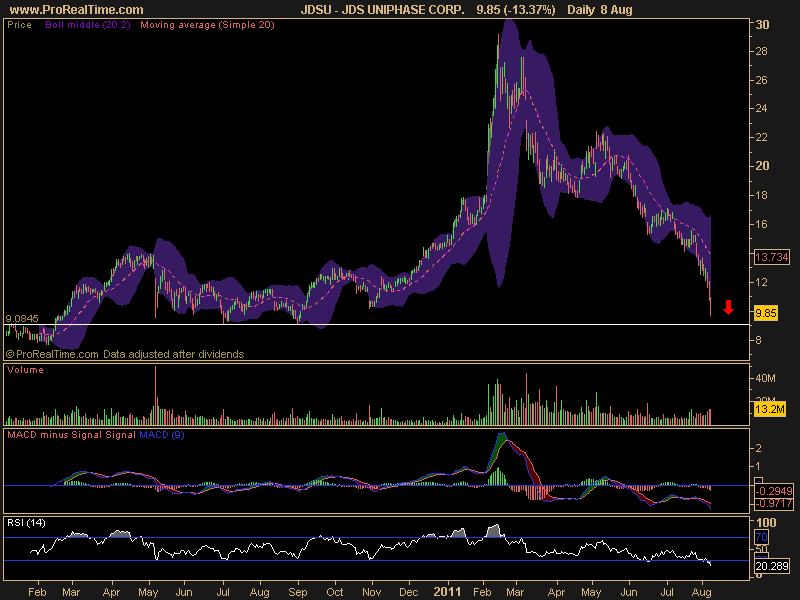
Task: Click the 9.0845 support level label
Action: click(x=22, y=318)
